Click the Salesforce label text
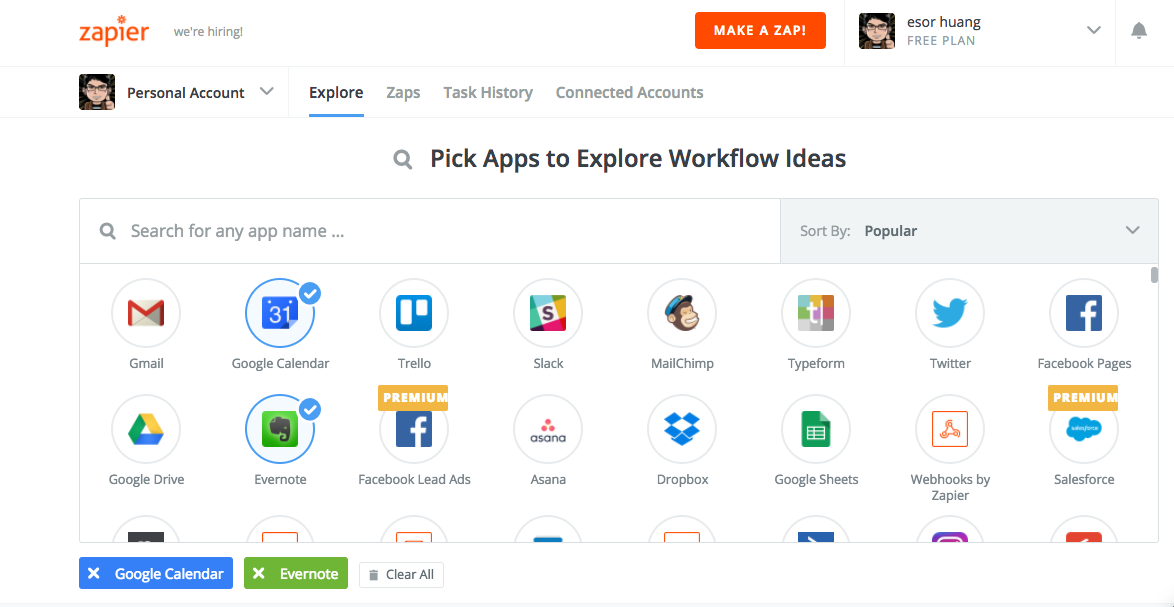 [1084, 479]
